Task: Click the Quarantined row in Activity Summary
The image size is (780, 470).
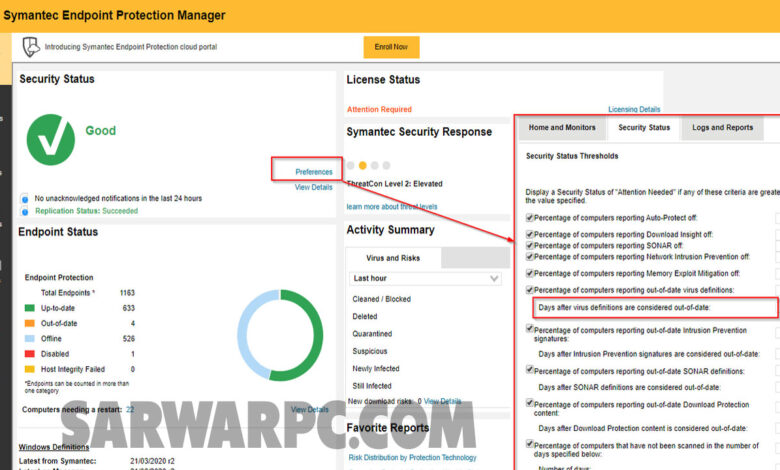Action: [372, 334]
